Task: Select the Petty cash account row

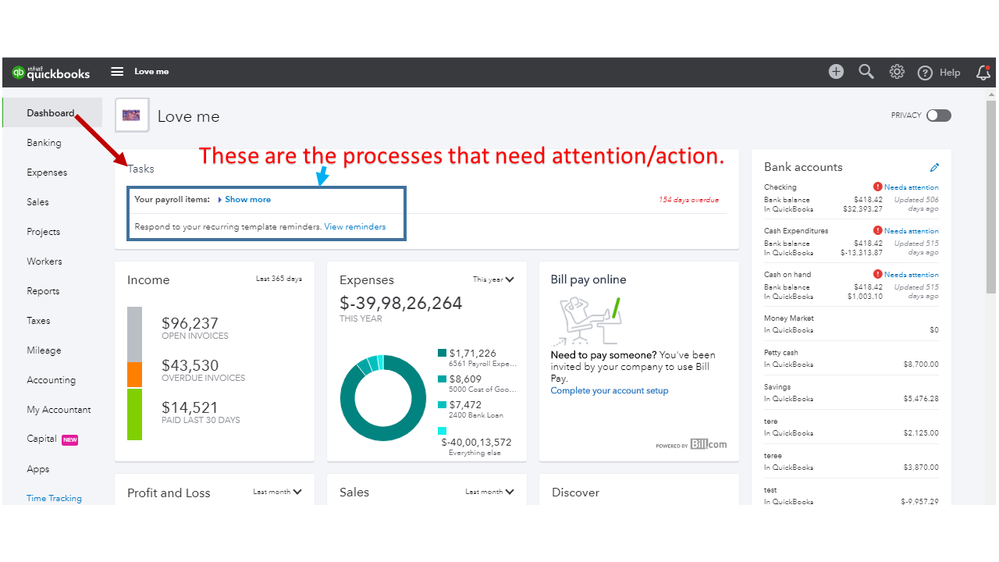Action: 851,358
